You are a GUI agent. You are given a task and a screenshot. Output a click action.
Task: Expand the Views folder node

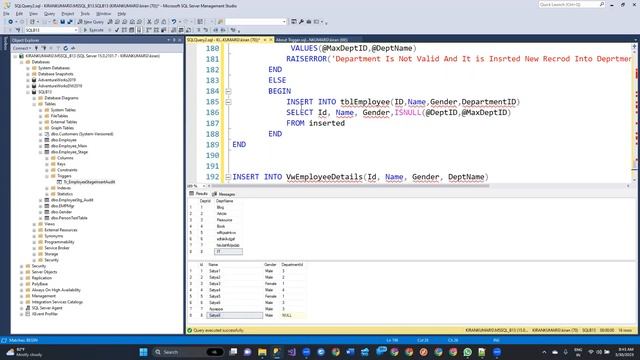coord(34,224)
